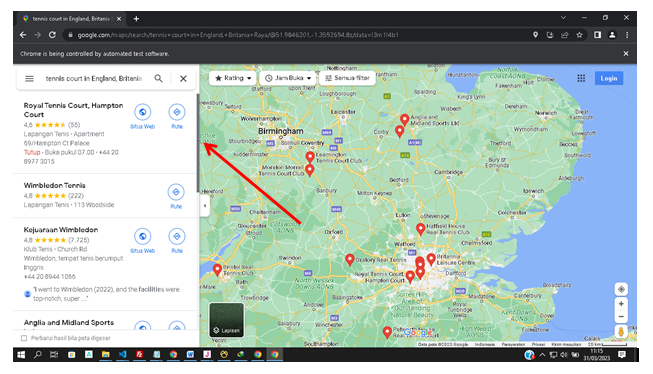Dismiss the automated test software infobar
The height and width of the screenshot is (374, 653).
point(626,54)
